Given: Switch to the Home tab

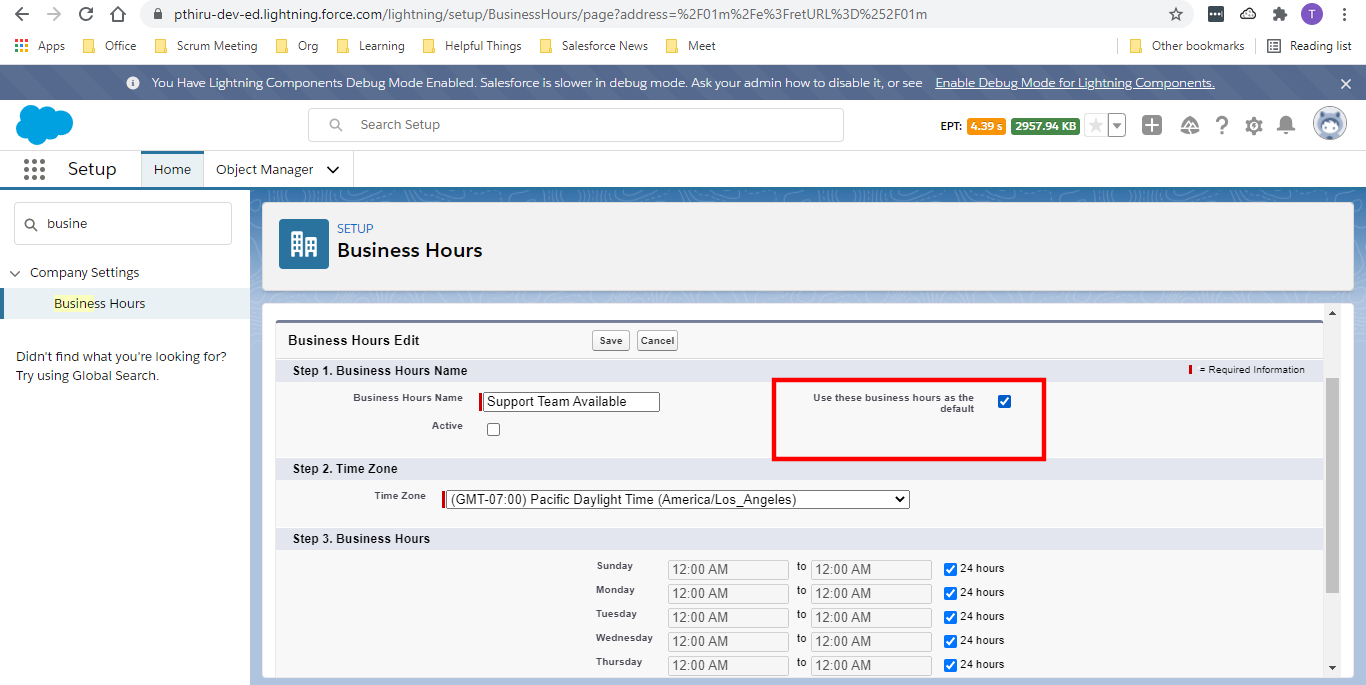Looking at the screenshot, I should 172,169.
